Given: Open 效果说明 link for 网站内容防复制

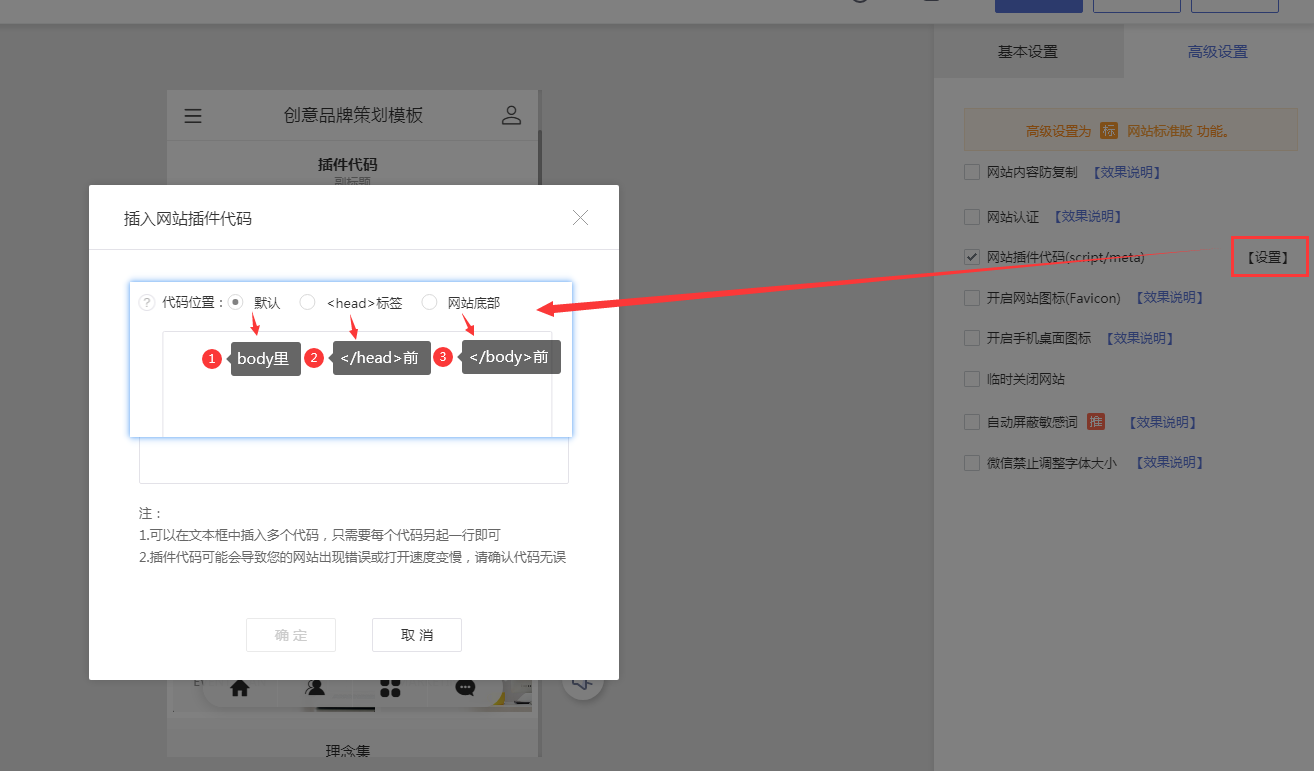Looking at the screenshot, I should point(1126,172).
